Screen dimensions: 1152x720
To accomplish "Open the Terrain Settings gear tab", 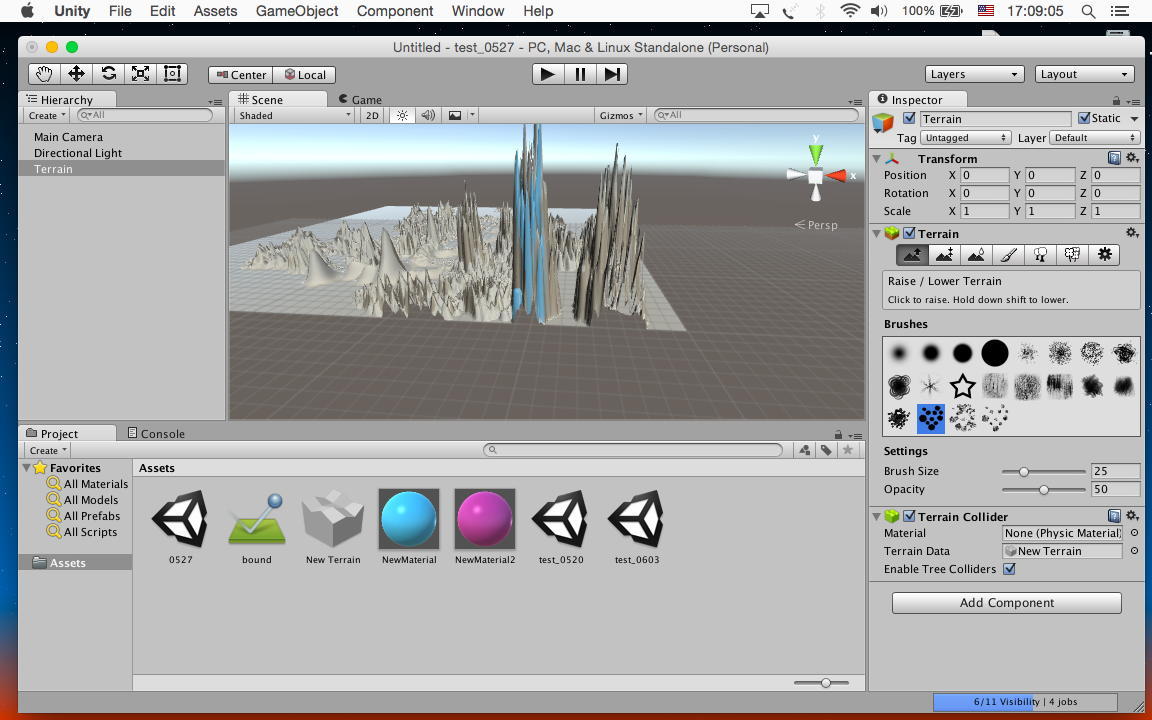I will click(1104, 255).
